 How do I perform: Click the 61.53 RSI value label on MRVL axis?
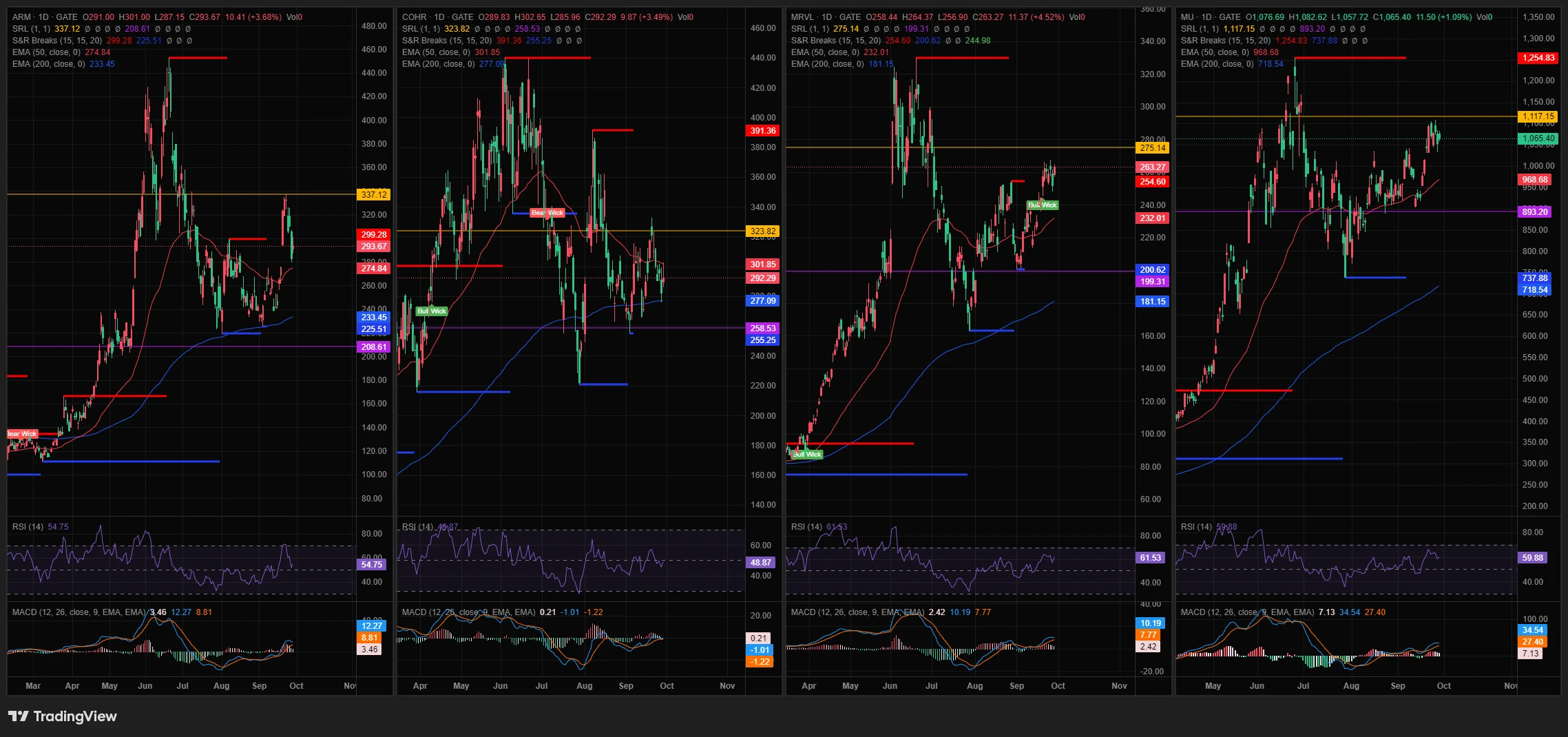1151,558
